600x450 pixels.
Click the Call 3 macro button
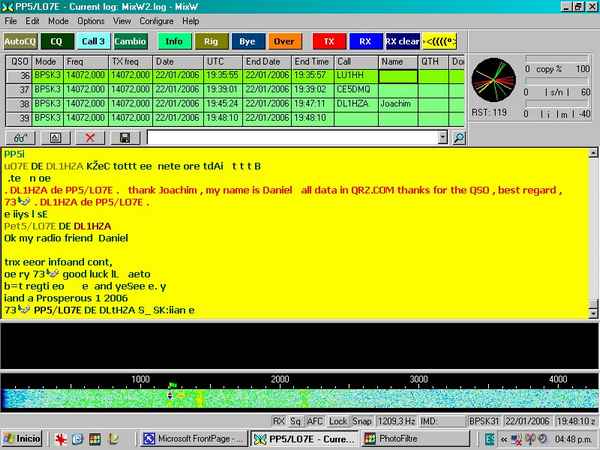(x=93, y=41)
